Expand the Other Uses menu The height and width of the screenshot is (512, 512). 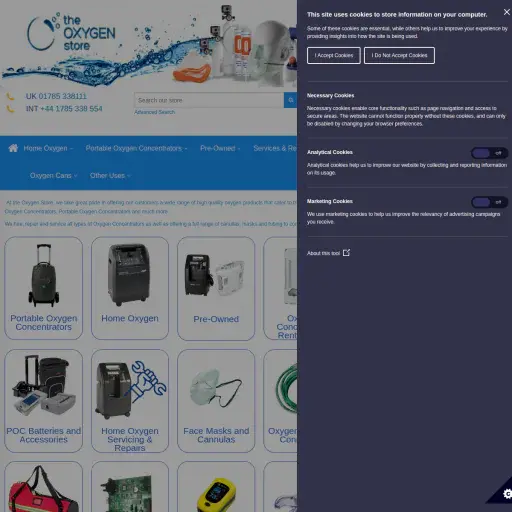point(110,176)
